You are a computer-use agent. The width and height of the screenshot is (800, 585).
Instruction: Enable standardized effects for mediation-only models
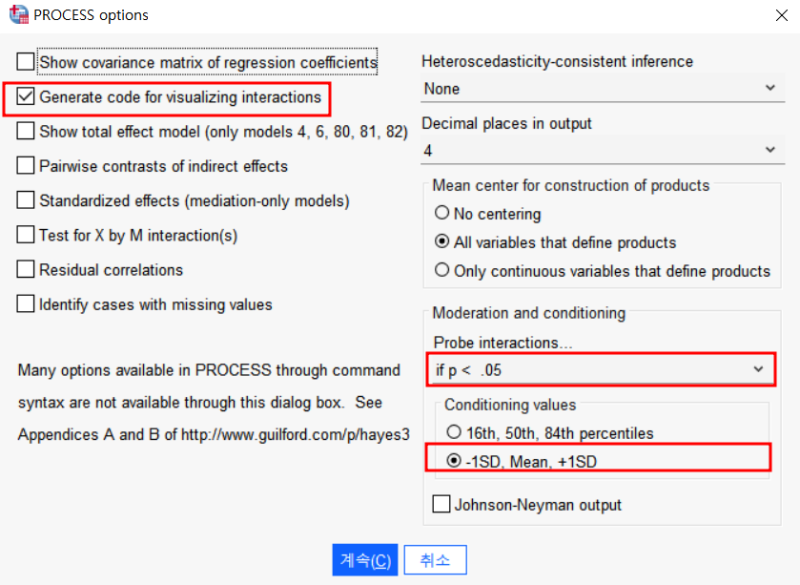tap(25, 200)
